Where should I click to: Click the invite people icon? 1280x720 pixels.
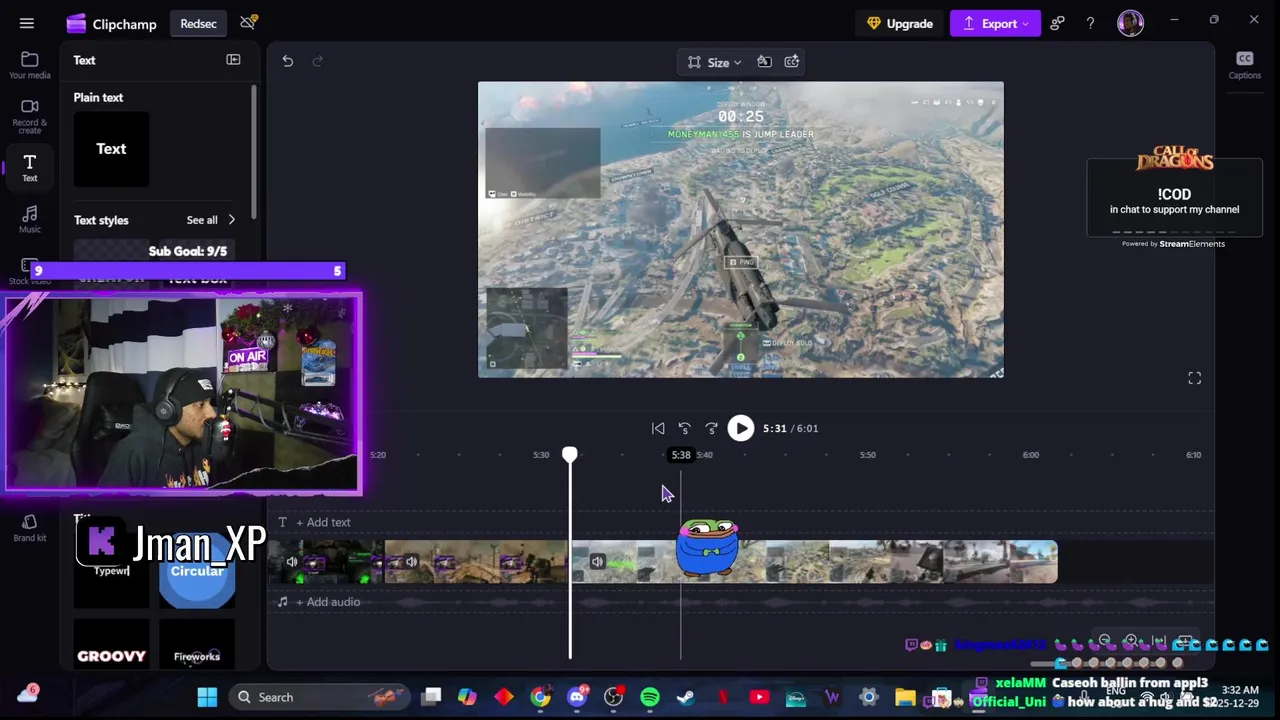point(1058,24)
